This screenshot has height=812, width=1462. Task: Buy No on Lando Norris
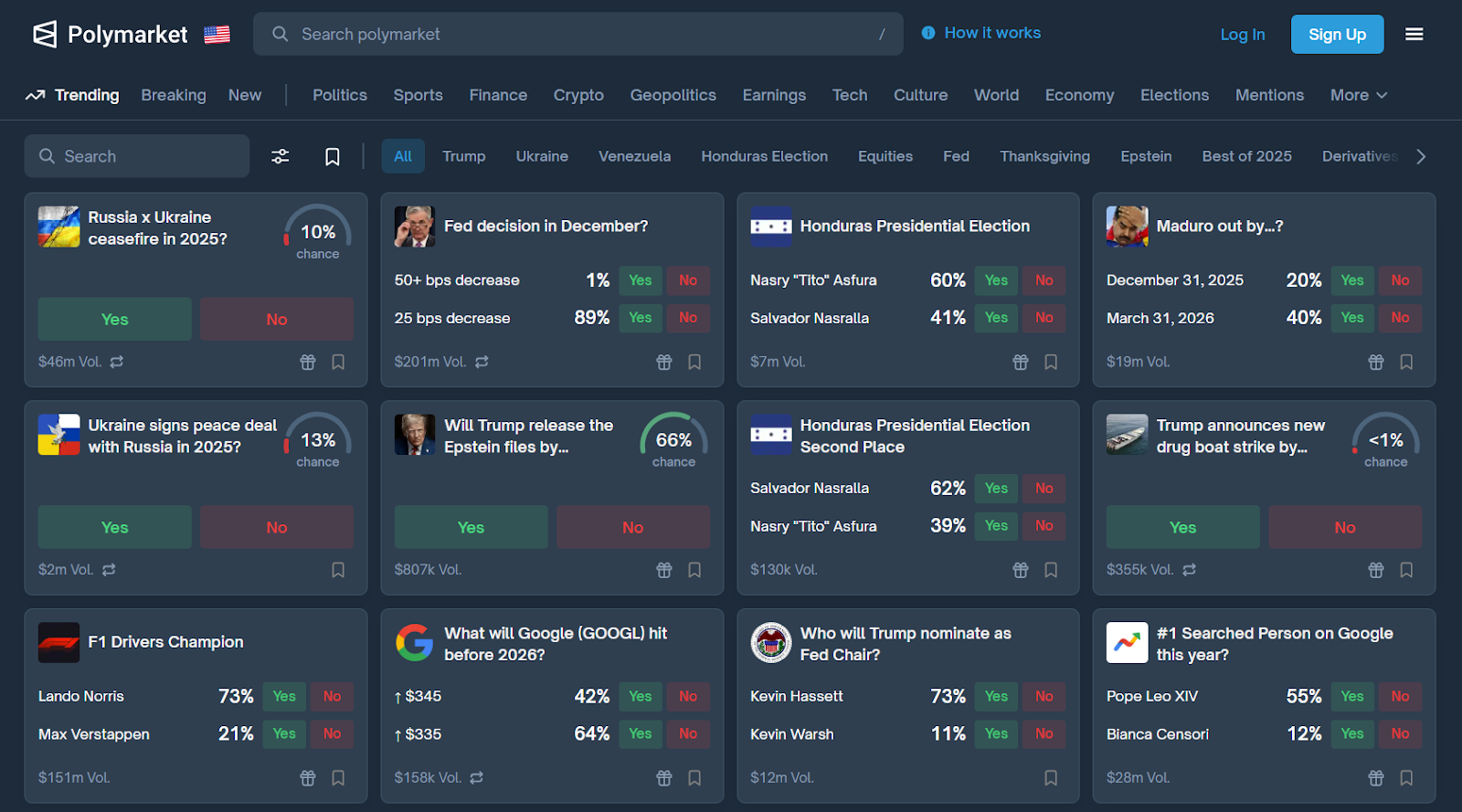(332, 697)
